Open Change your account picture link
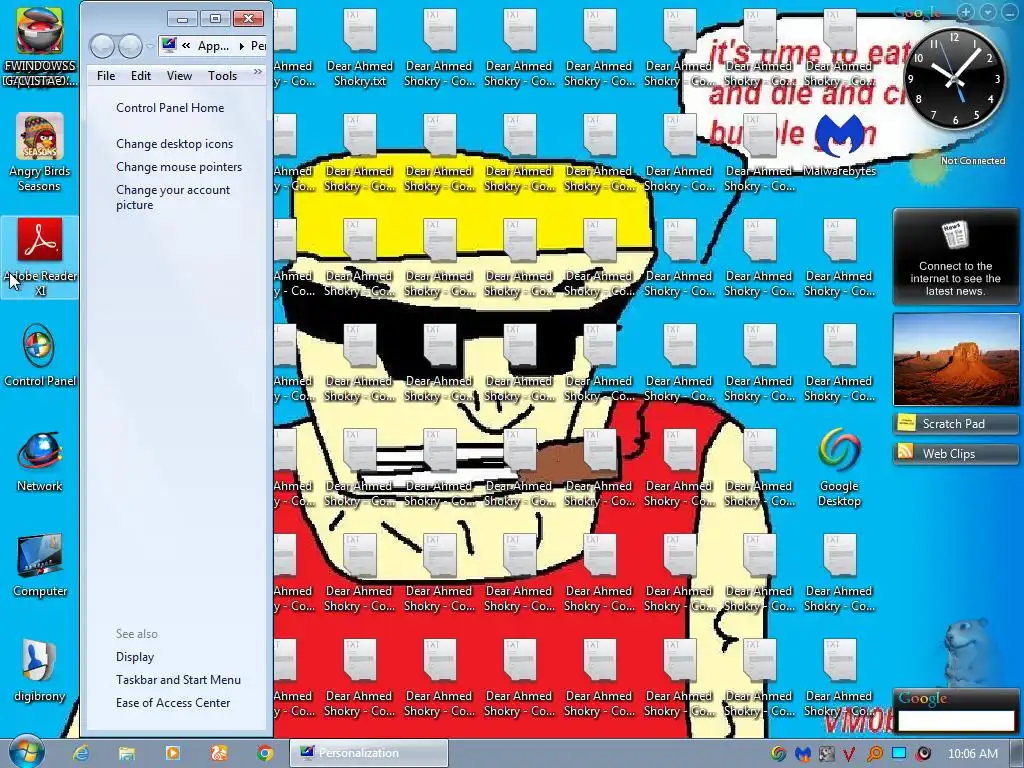 [x=173, y=197]
